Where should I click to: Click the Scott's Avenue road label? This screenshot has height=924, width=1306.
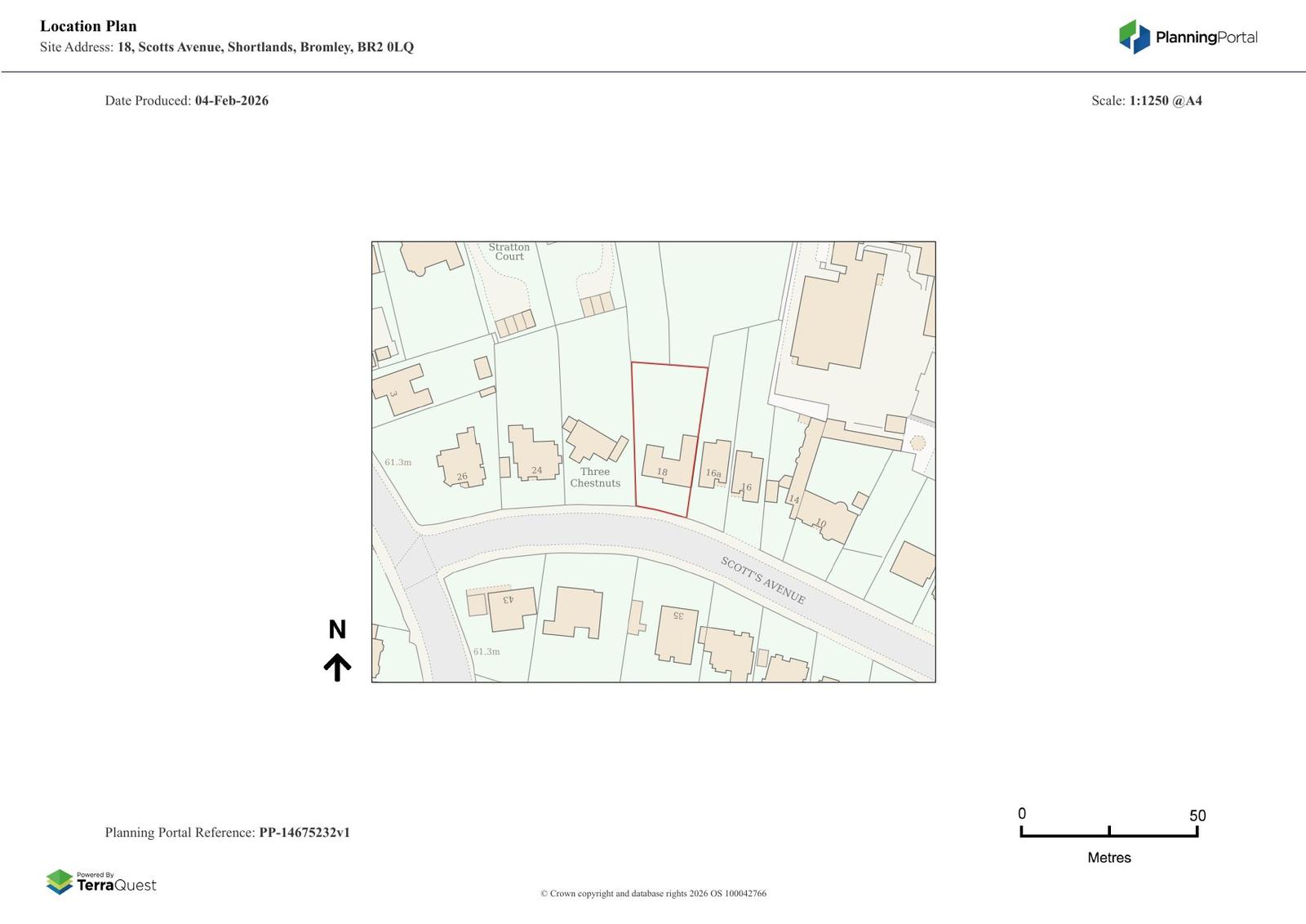pos(762,580)
